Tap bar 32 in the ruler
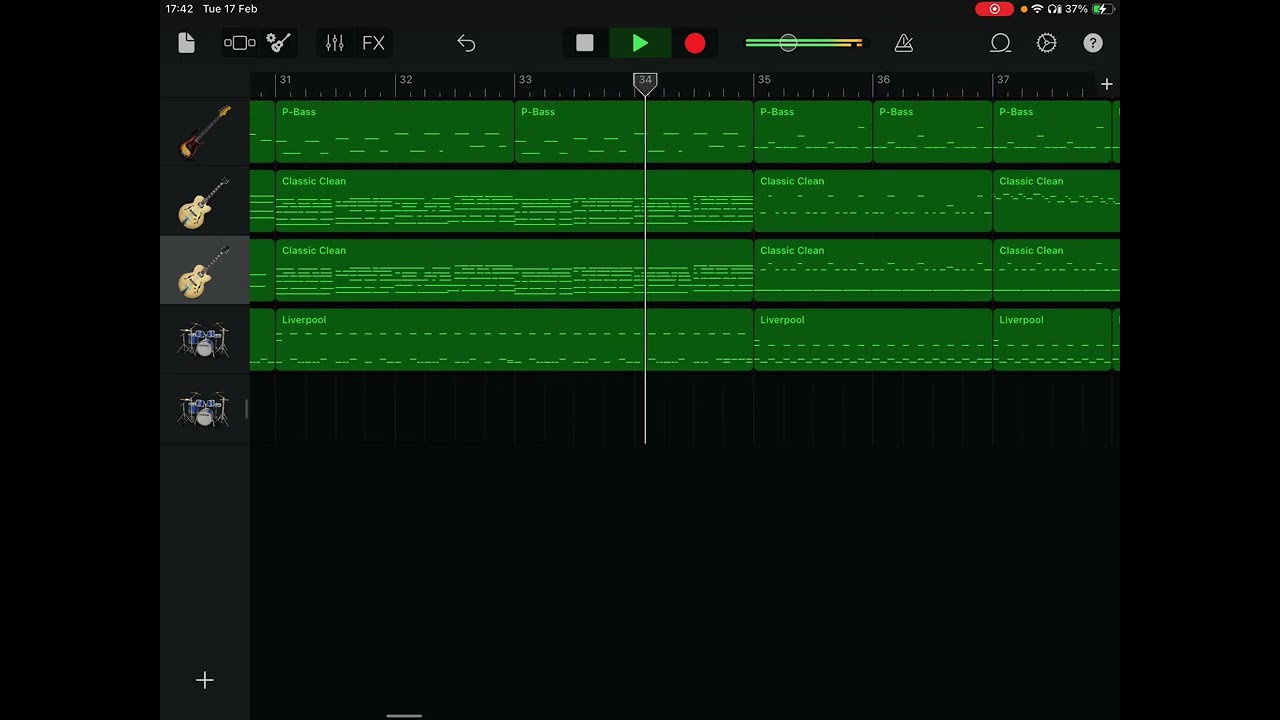The width and height of the screenshot is (1280, 720). pyautogui.click(x=405, y=80)
